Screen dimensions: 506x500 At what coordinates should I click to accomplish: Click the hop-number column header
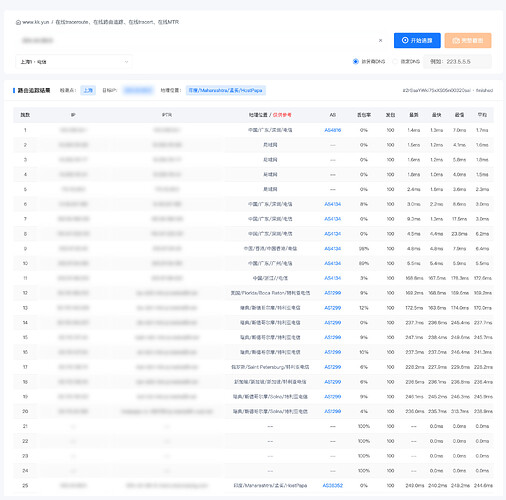pos(25,115)
